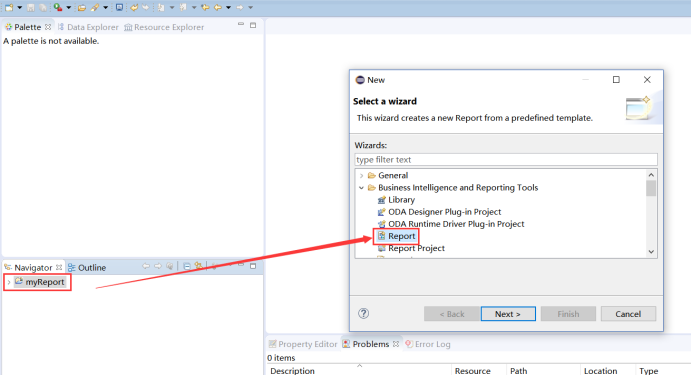The image size is (691, 375).
Task: Minimize the Palette panel
Action: 241,25
